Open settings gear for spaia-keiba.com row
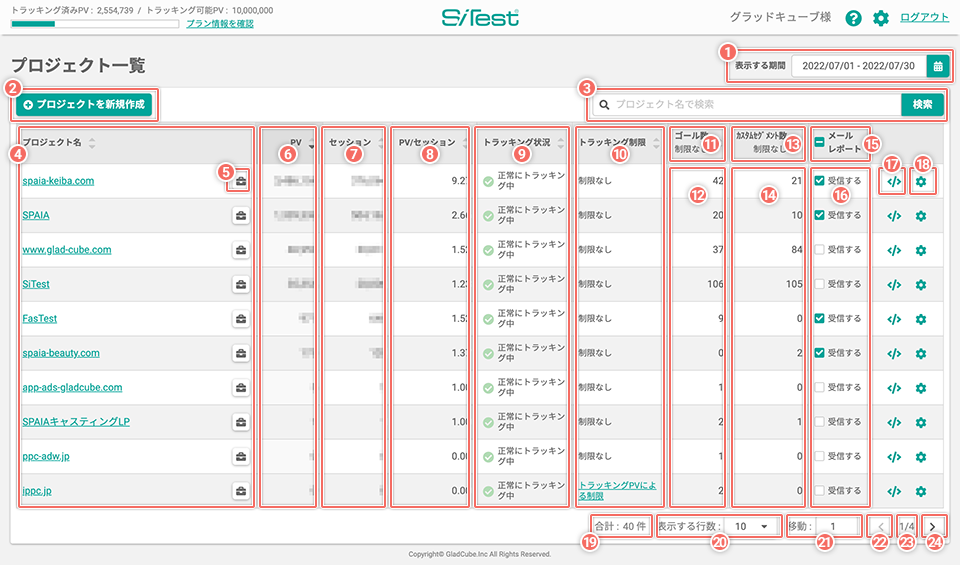The height and width of the screenshot is (565, 960). pyautogui.click(x=921, y=182)
